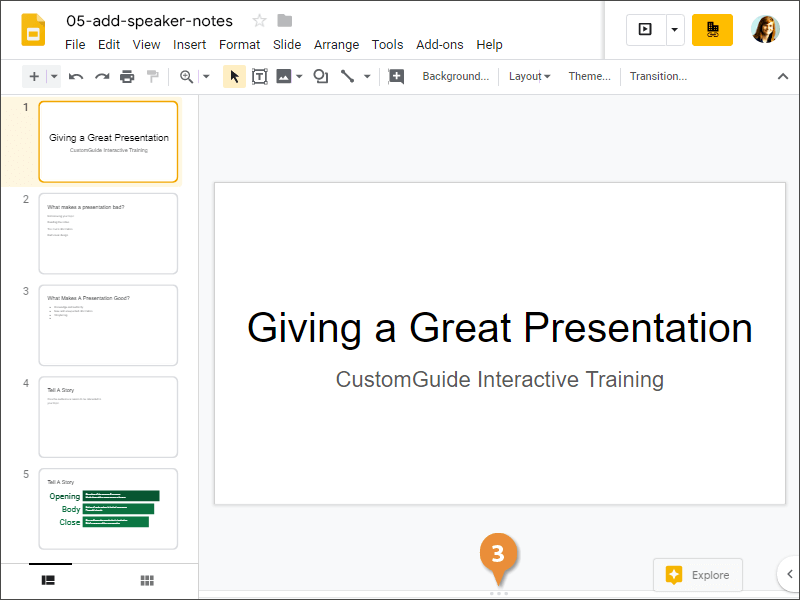
Task: Click the speaker notes three-dot handle
Action: click(498, 593)
